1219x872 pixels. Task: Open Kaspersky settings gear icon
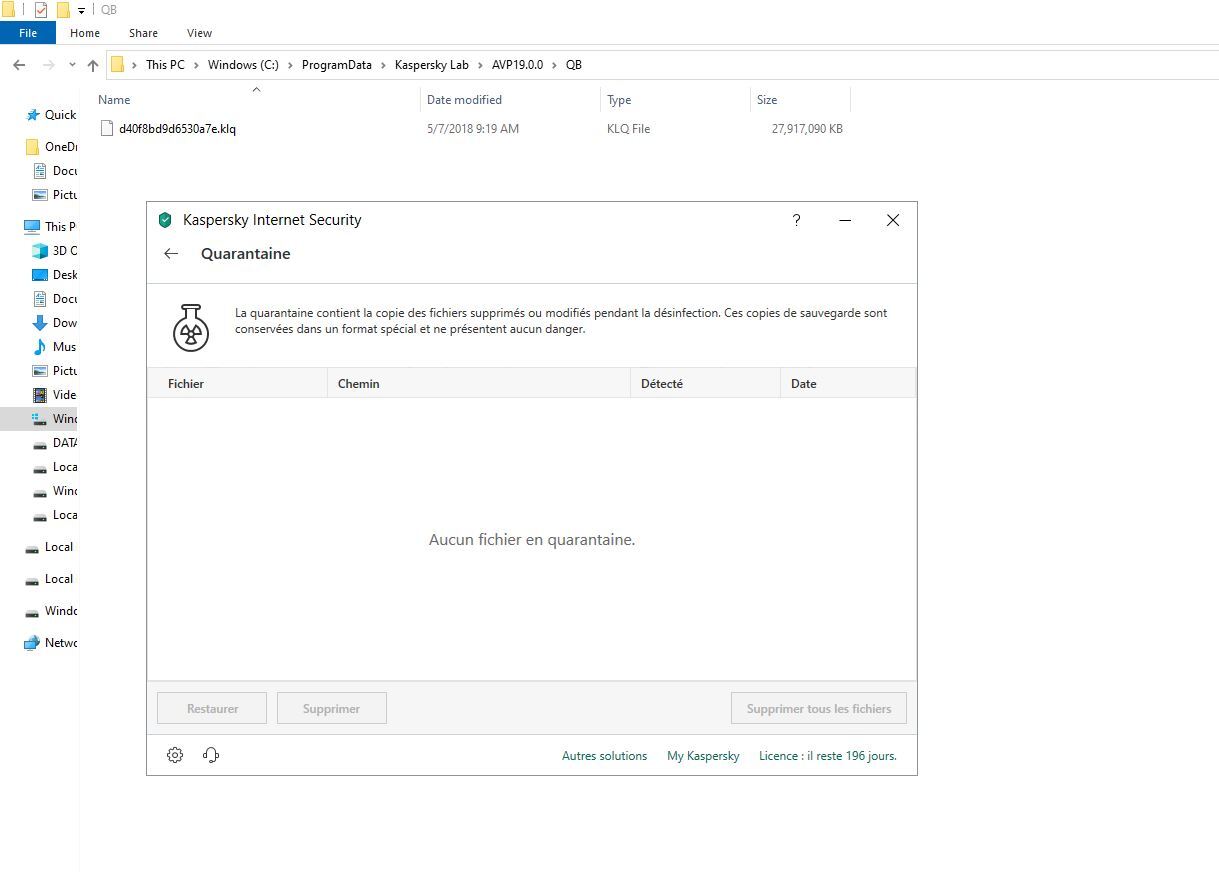[x=175, y=755]
